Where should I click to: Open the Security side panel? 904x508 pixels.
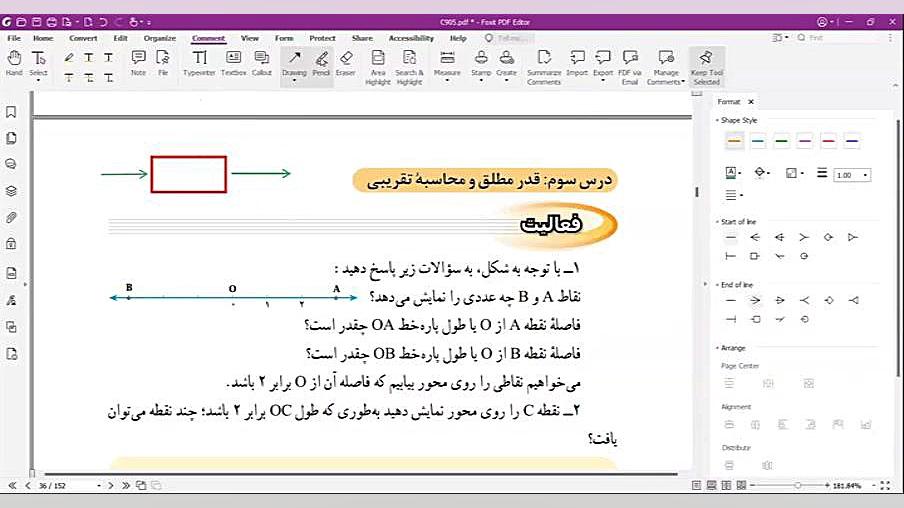(11, 244)
